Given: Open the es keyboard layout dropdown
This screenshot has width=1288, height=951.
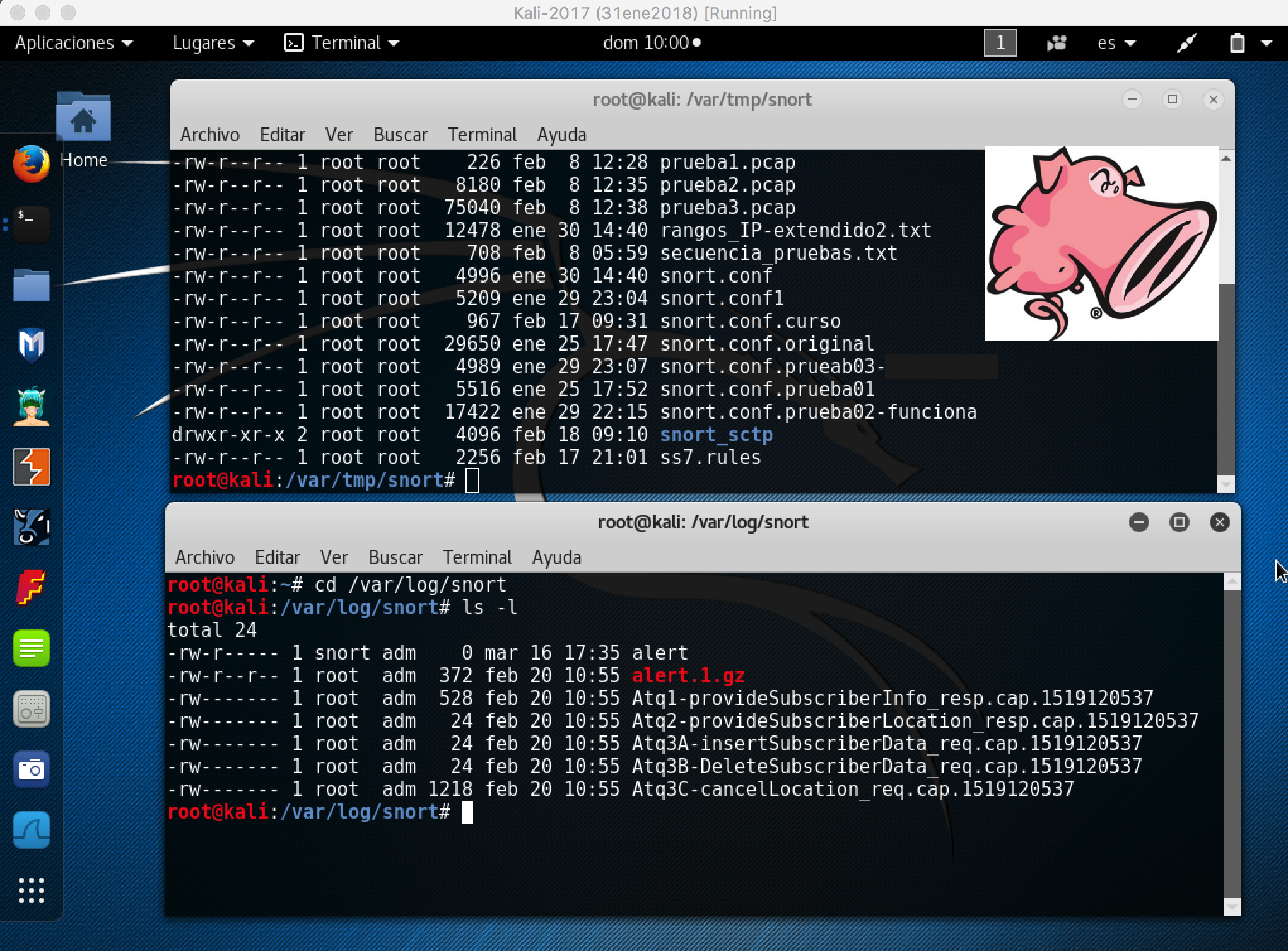Looking at the screenshot, I should 1116,43.
